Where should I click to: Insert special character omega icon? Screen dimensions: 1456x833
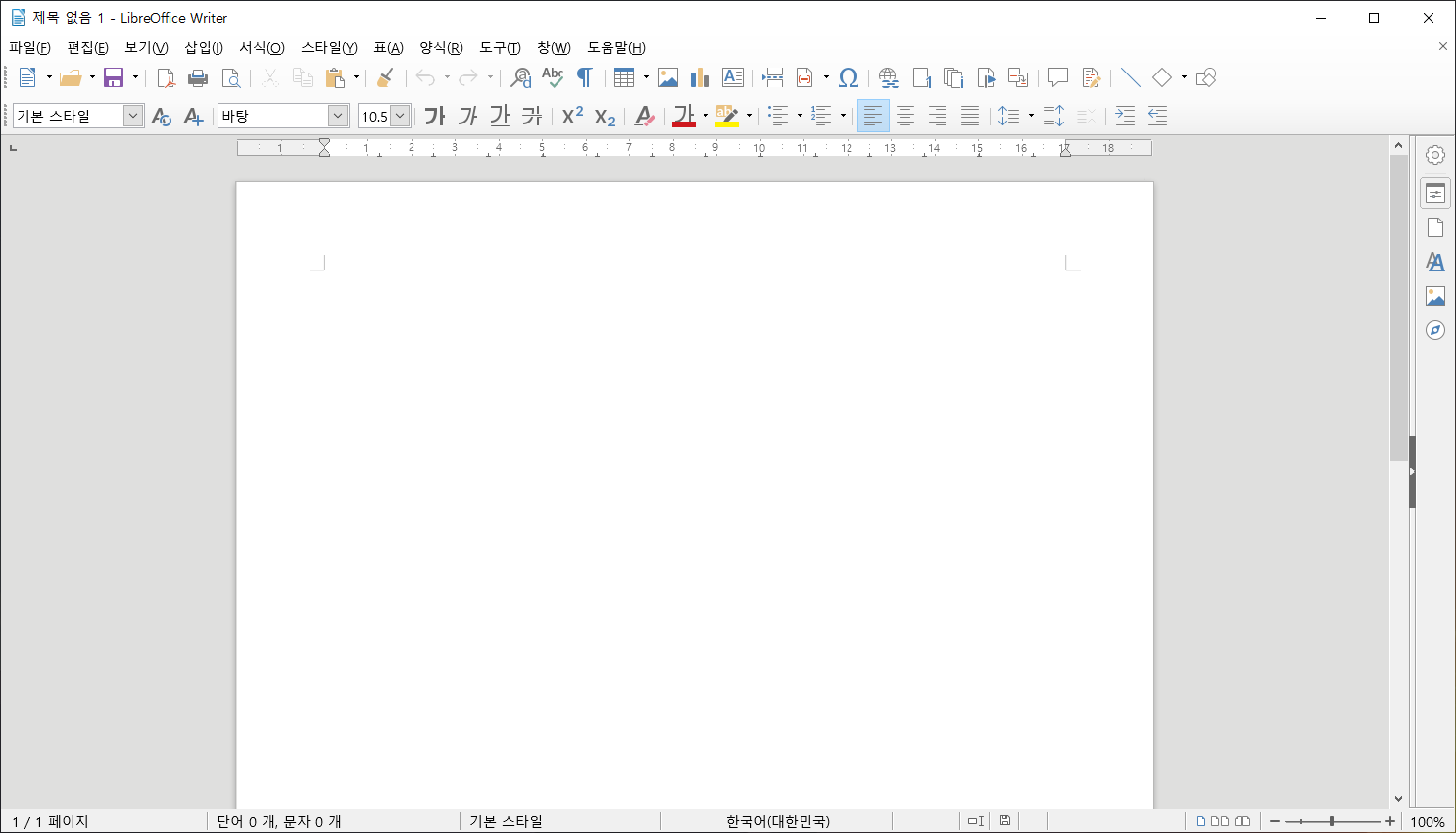(x=849, y=77)
